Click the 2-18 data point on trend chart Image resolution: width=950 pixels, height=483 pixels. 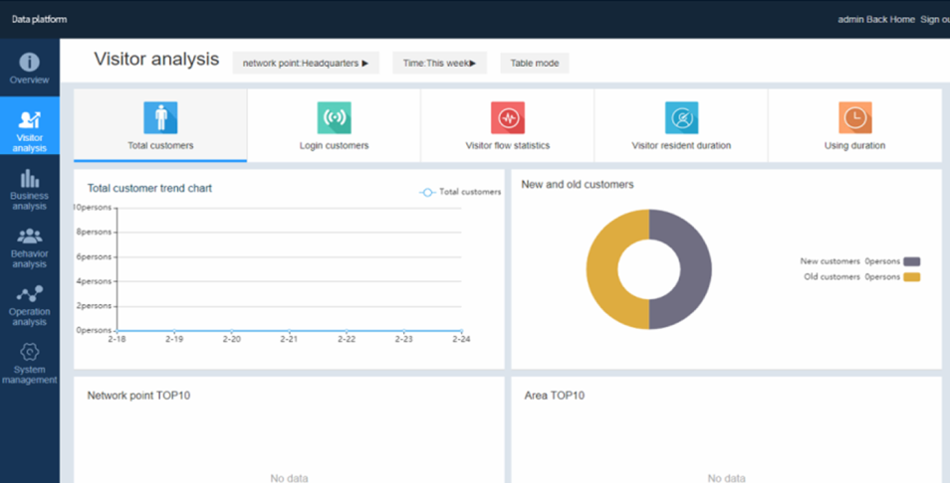(117, 331)
